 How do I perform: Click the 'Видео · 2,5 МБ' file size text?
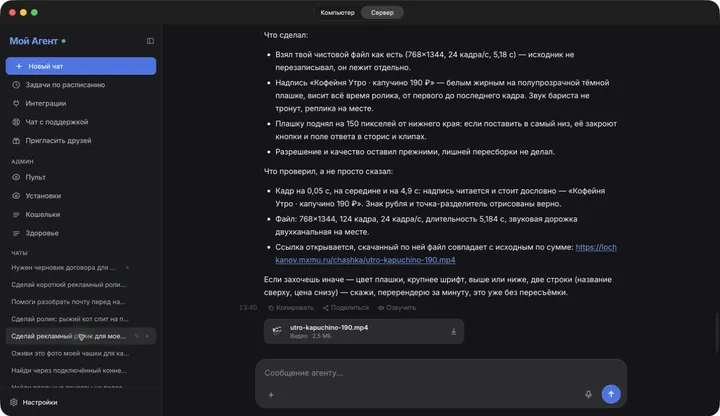pyautogui.click(x=310, y=336)
